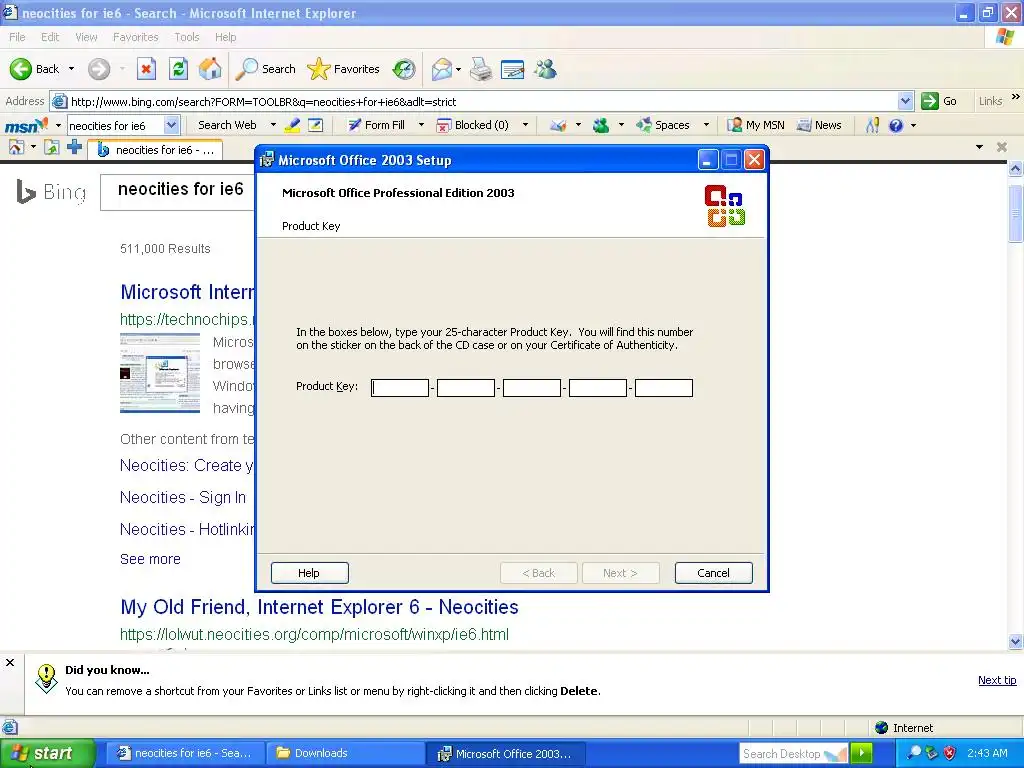Click Help button in Office Setup dialog
The height and width of the screenshot is (768, 1024).
tap(310, 573)
